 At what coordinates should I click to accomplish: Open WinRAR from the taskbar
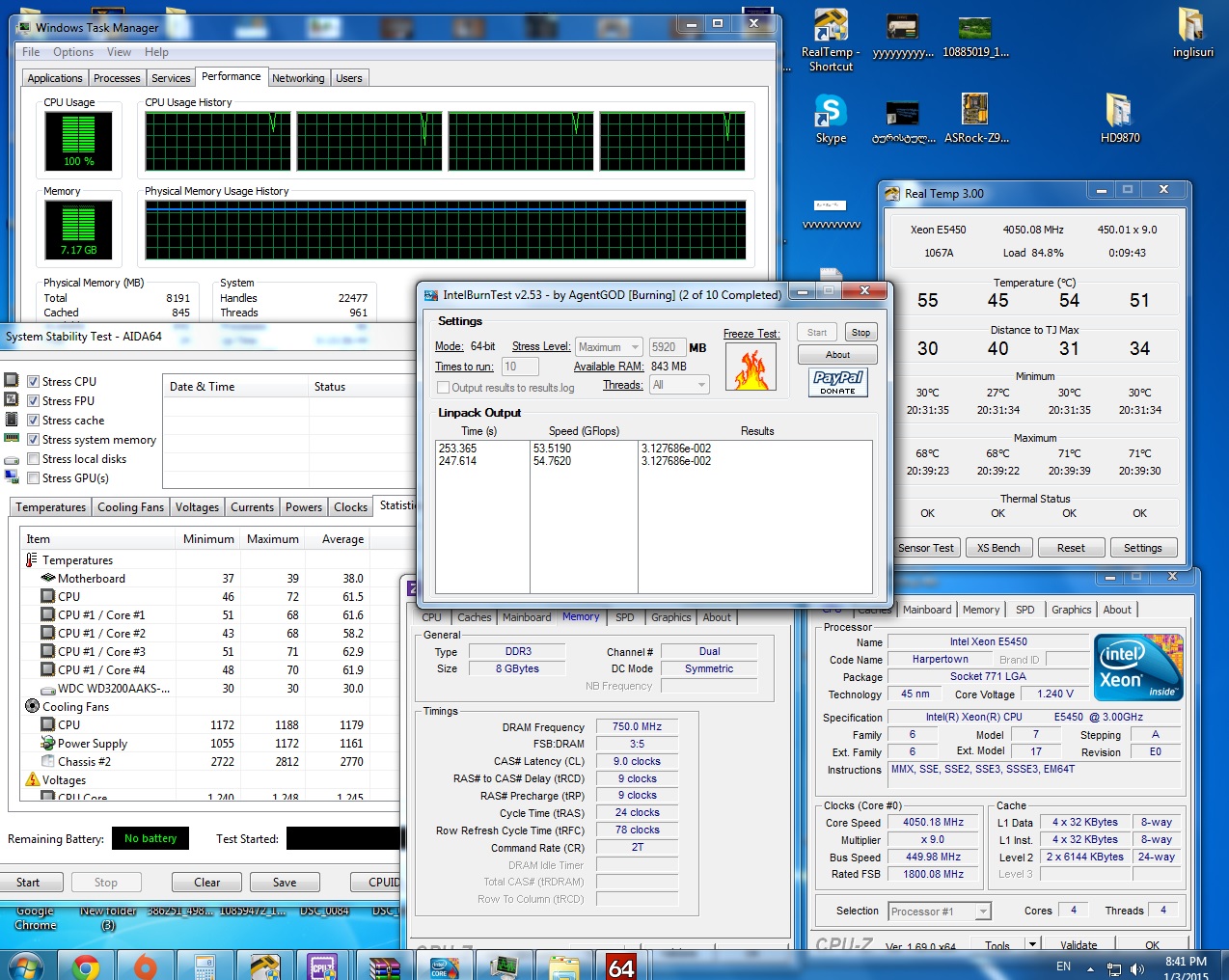coord(384,966)
